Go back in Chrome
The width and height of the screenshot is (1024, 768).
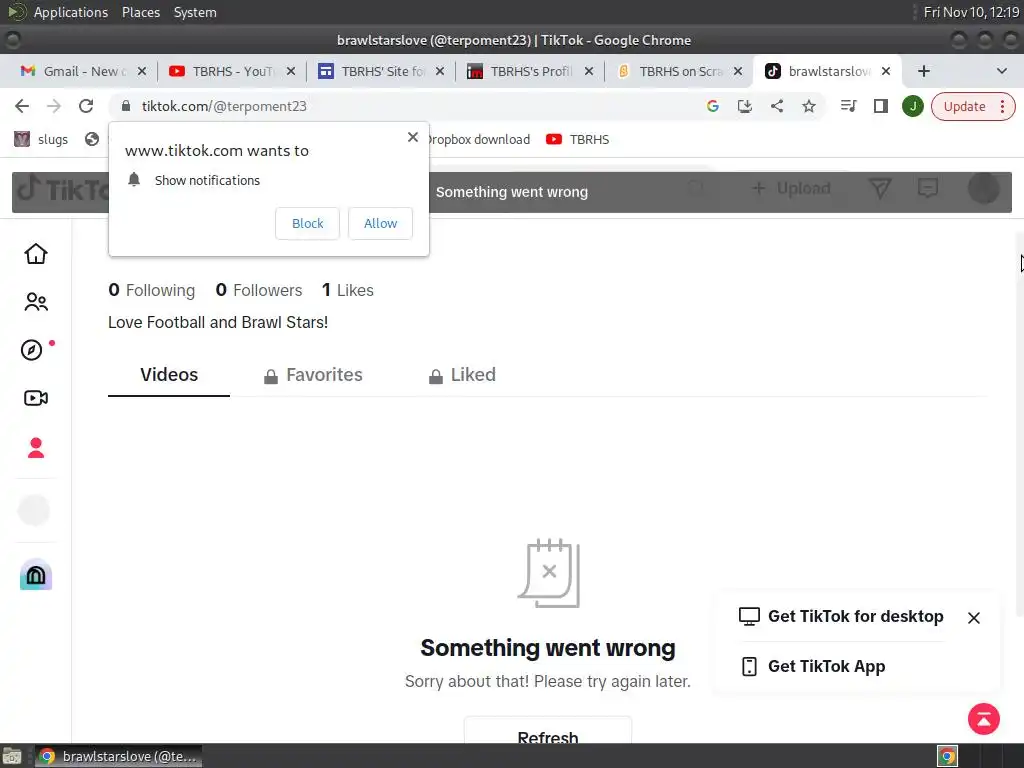click(22, 106)
